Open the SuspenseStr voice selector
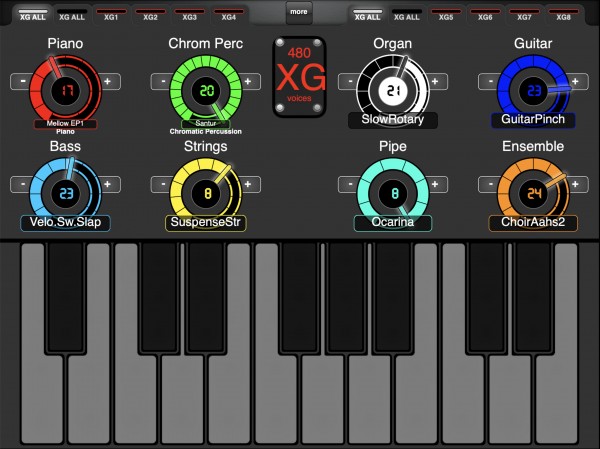 click(206, 223)
